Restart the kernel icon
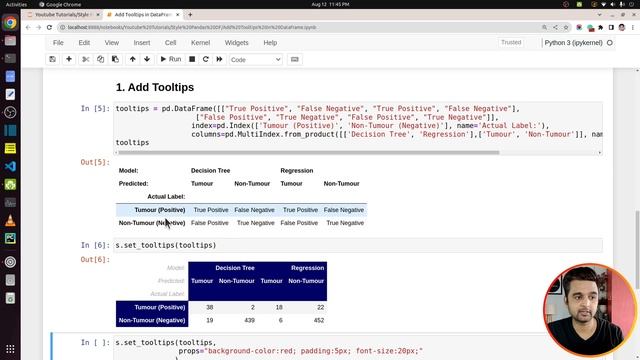Viewport: 640px width, 360px height. point(206,59)
